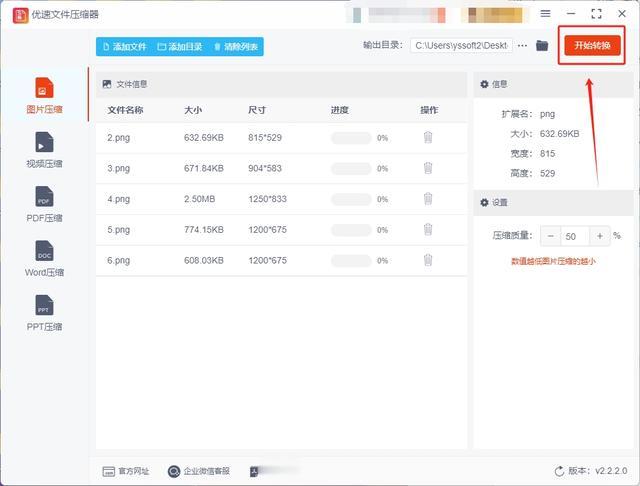
Task: Select file row 3.png
Action: pos(281,169)
